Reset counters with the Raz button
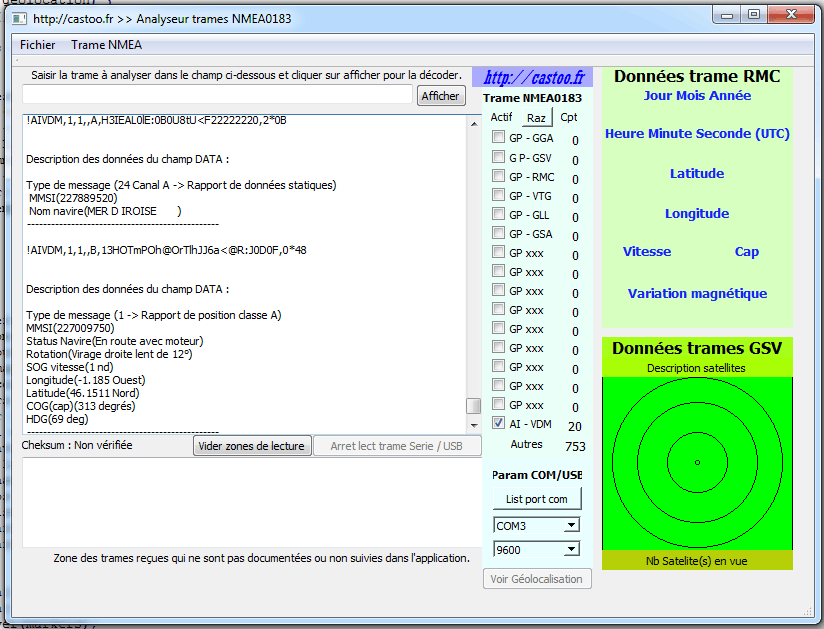The image size is (824, 629). [536, 118]
